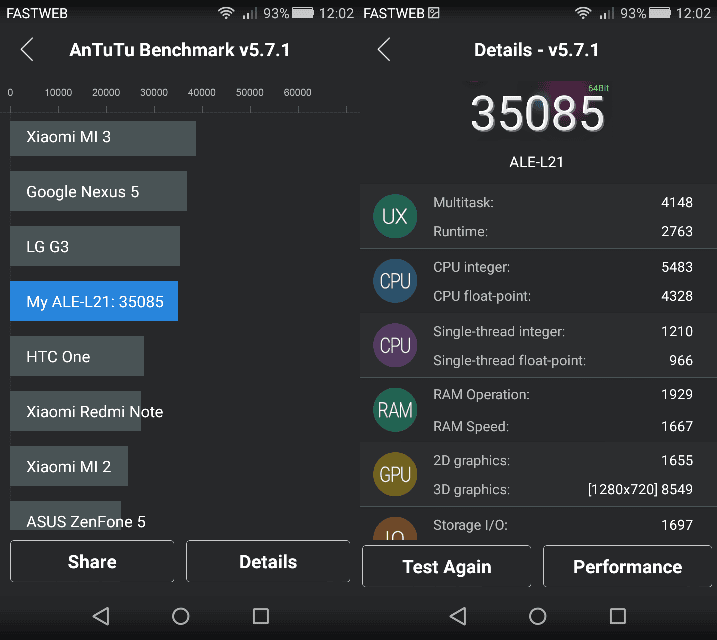Tap the purple CPU single-thread icon
Viewport: 717px width, 640px height.
[394, 345]
